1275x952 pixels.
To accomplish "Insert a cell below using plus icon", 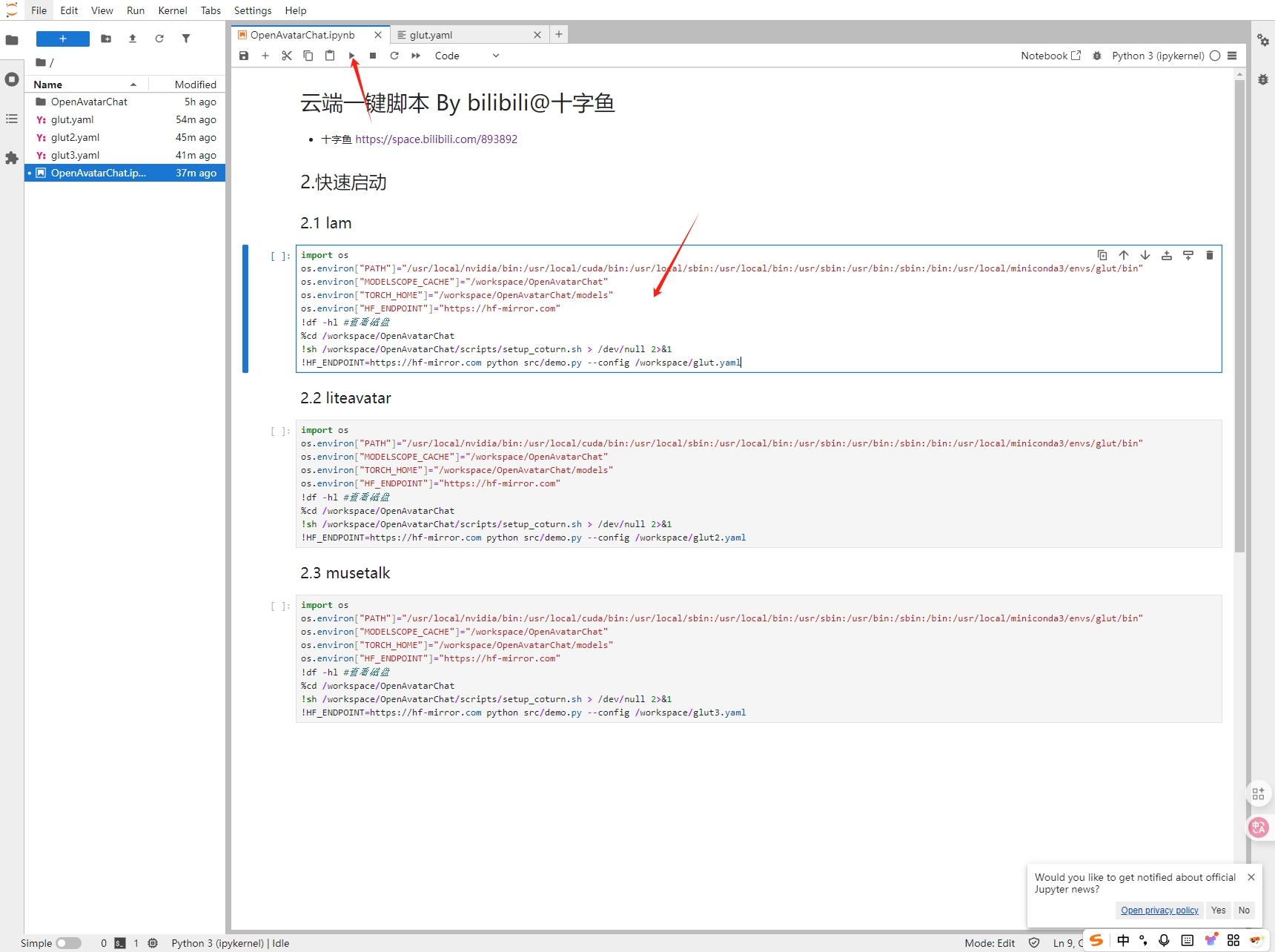I will click(x=265, y=56).
